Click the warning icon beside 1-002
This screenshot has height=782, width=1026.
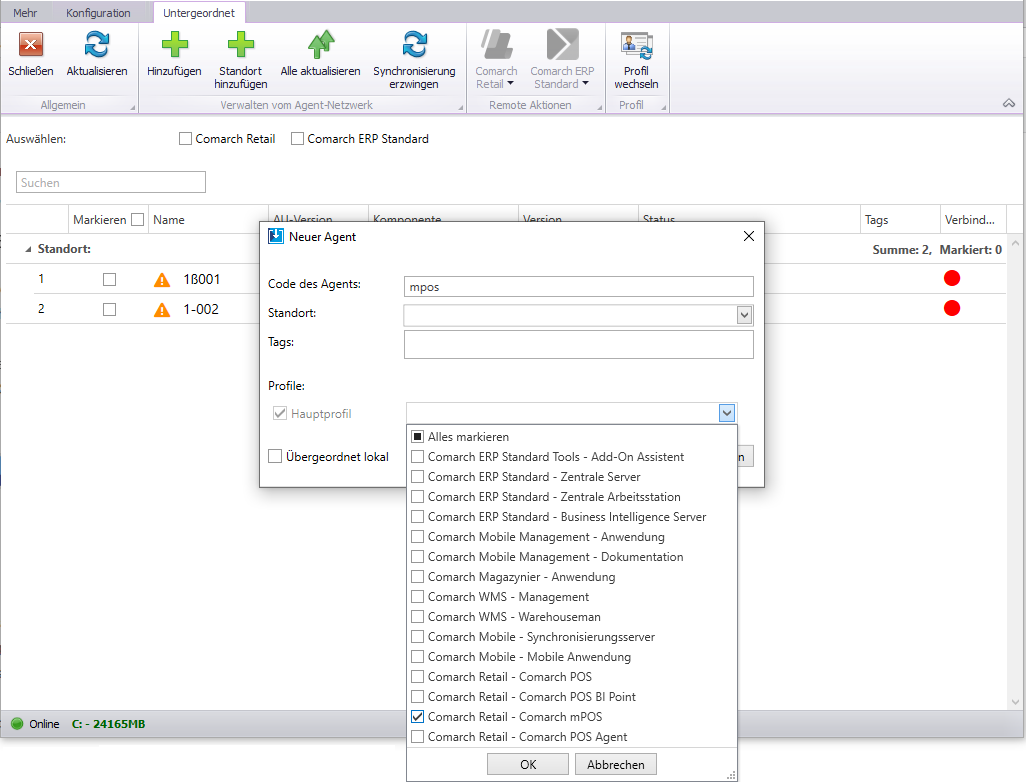162,310
